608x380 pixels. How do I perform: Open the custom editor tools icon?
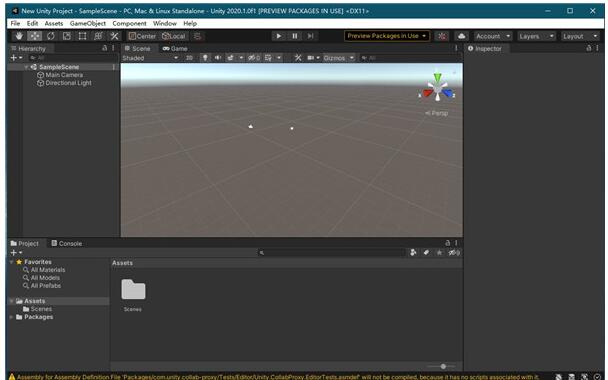114,36
